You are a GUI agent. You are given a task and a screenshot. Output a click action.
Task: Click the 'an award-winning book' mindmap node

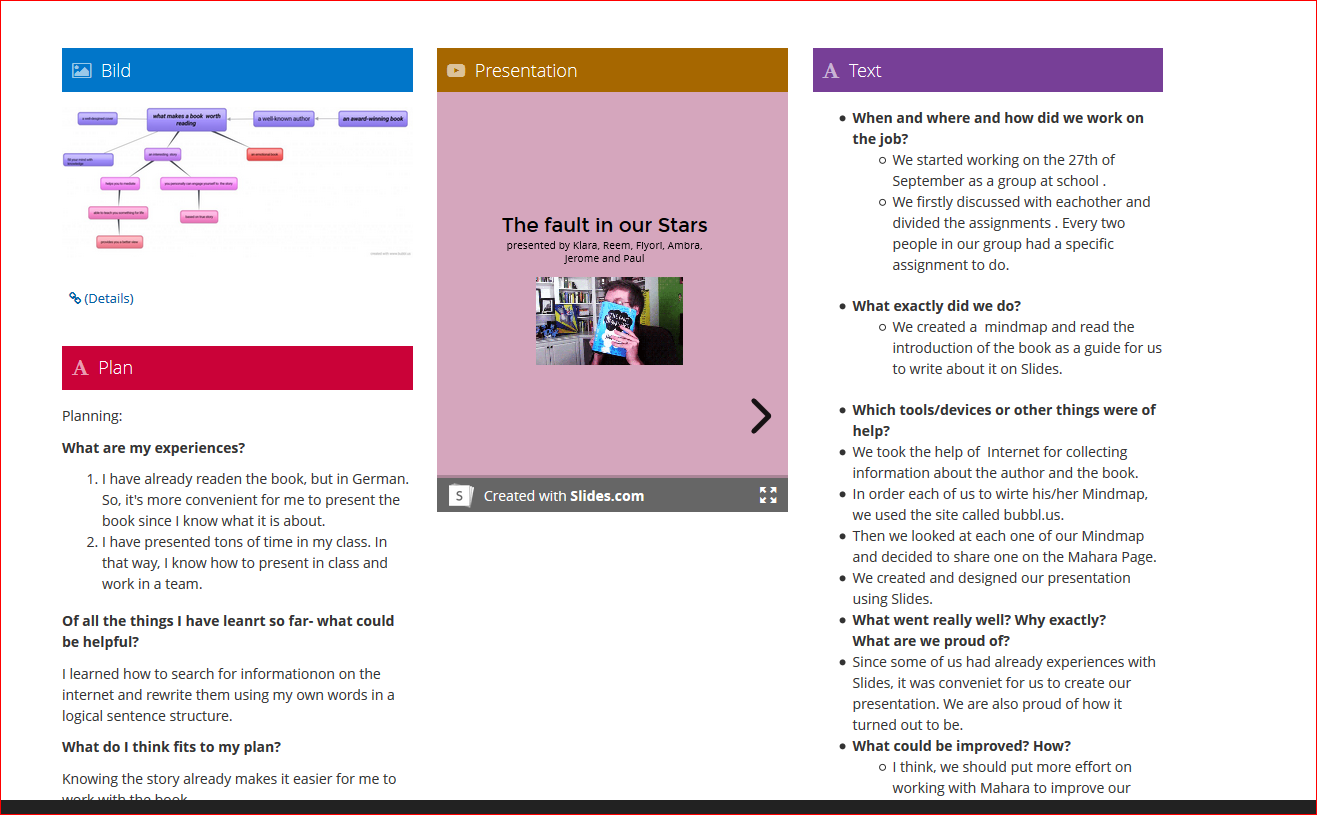click(x=373, y=119)
